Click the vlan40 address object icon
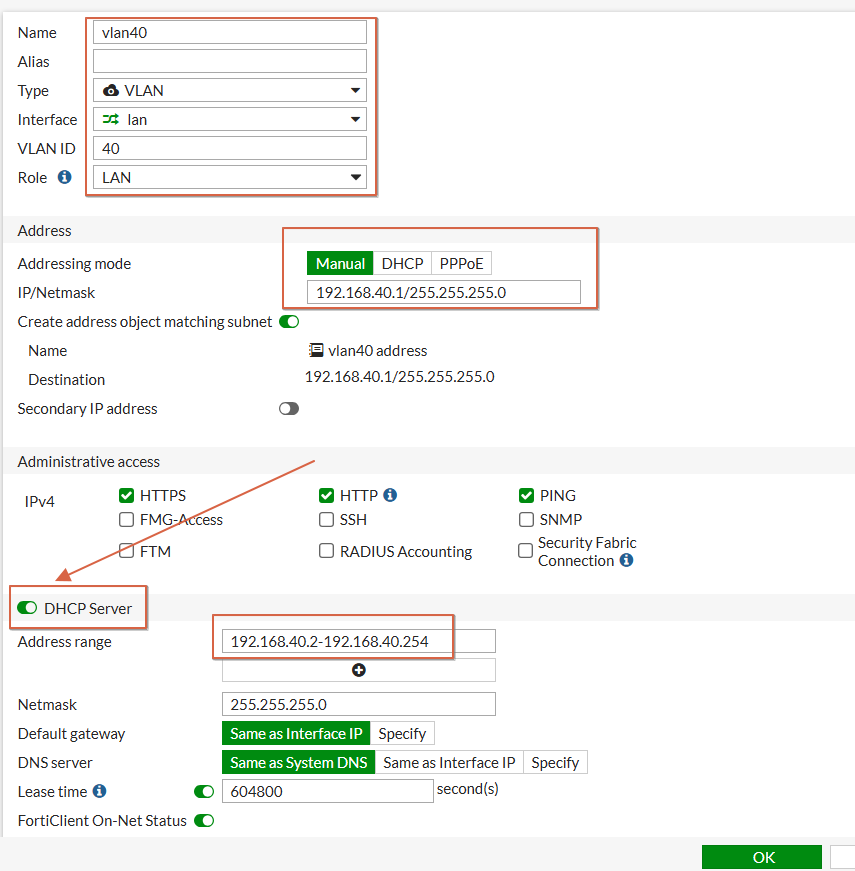855x871 pixels. click(316, 350)
